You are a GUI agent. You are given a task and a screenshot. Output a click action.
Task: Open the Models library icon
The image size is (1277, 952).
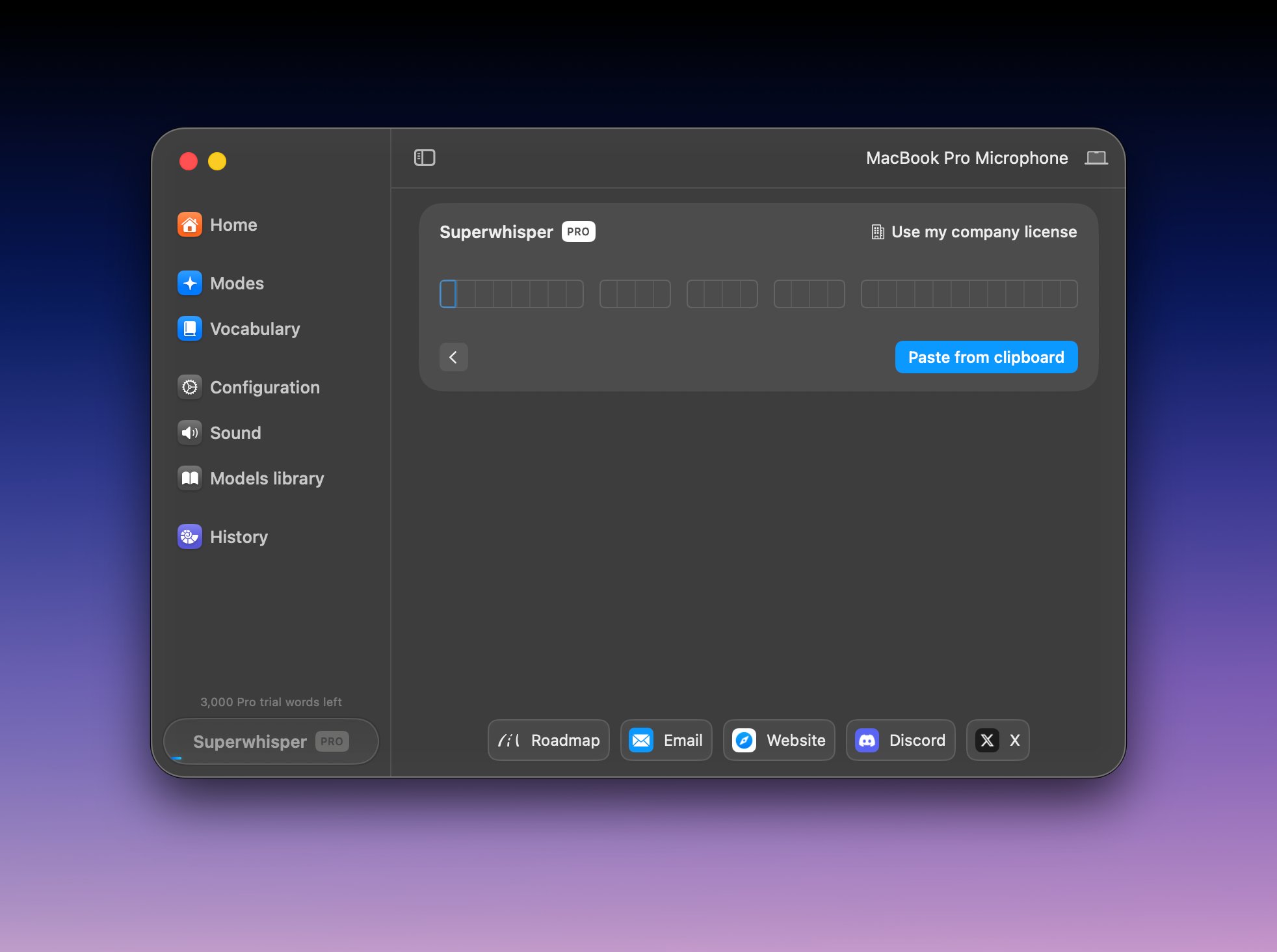[190, 479]
